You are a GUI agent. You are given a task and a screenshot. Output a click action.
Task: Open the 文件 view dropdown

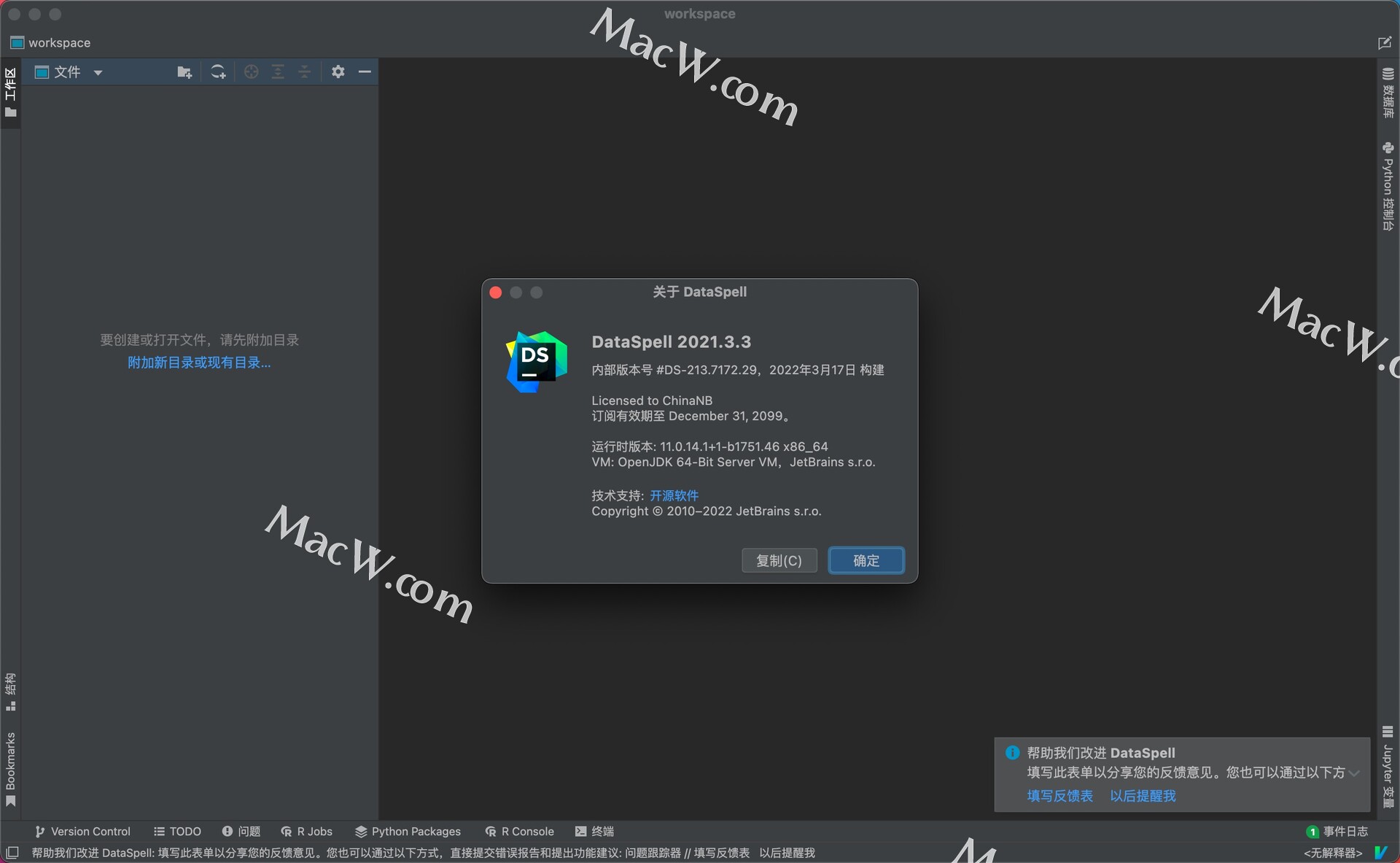tap(98, 73)
